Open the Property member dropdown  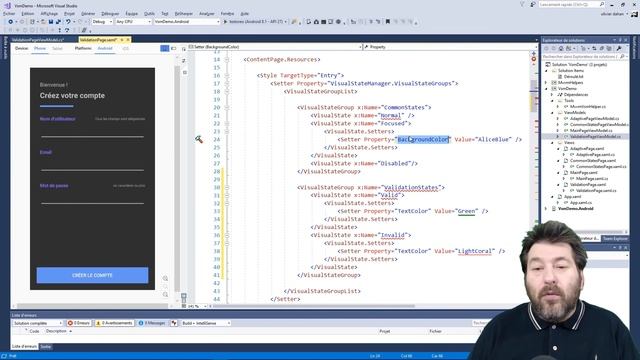(450, 47)
